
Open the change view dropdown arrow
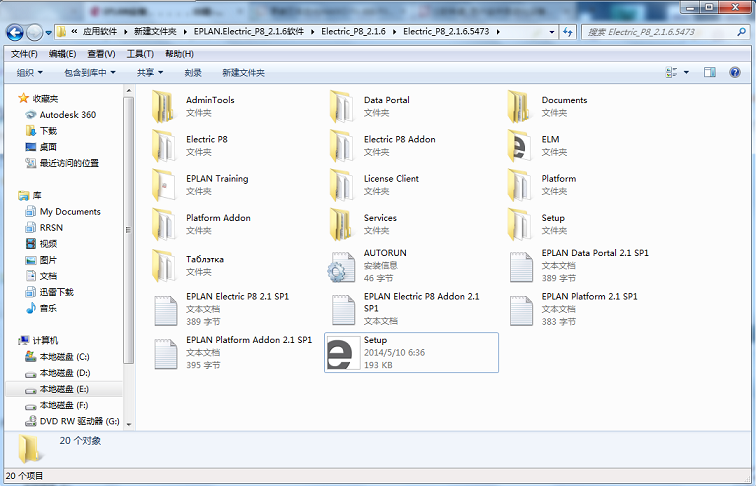pyautogui.click(x=686, y=72)
